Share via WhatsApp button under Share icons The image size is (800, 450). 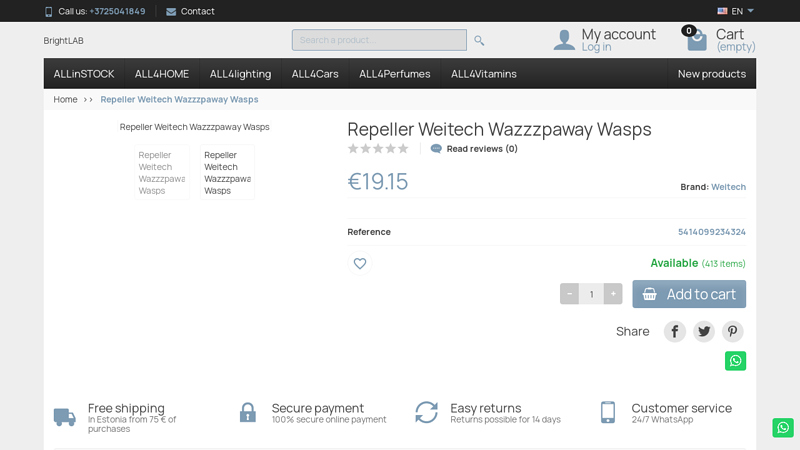pos(735,361)
